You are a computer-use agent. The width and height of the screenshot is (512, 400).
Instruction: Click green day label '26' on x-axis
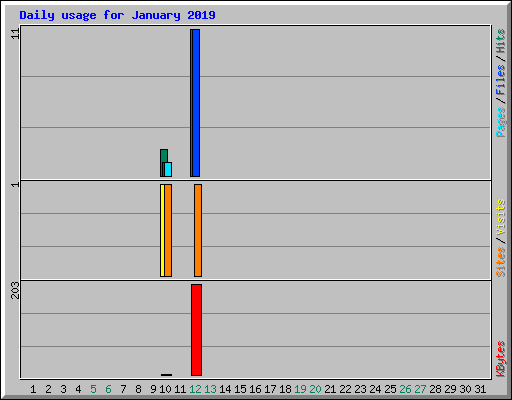pos(405,389)
